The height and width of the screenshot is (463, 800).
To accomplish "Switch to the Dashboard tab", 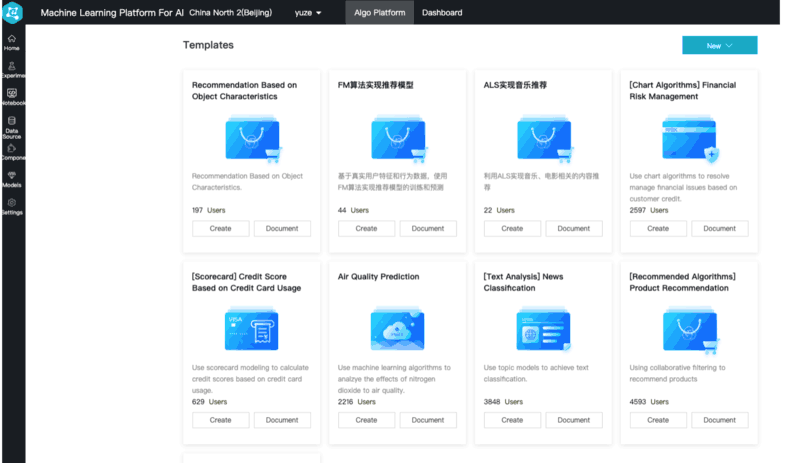I will [x=442, y=13].
